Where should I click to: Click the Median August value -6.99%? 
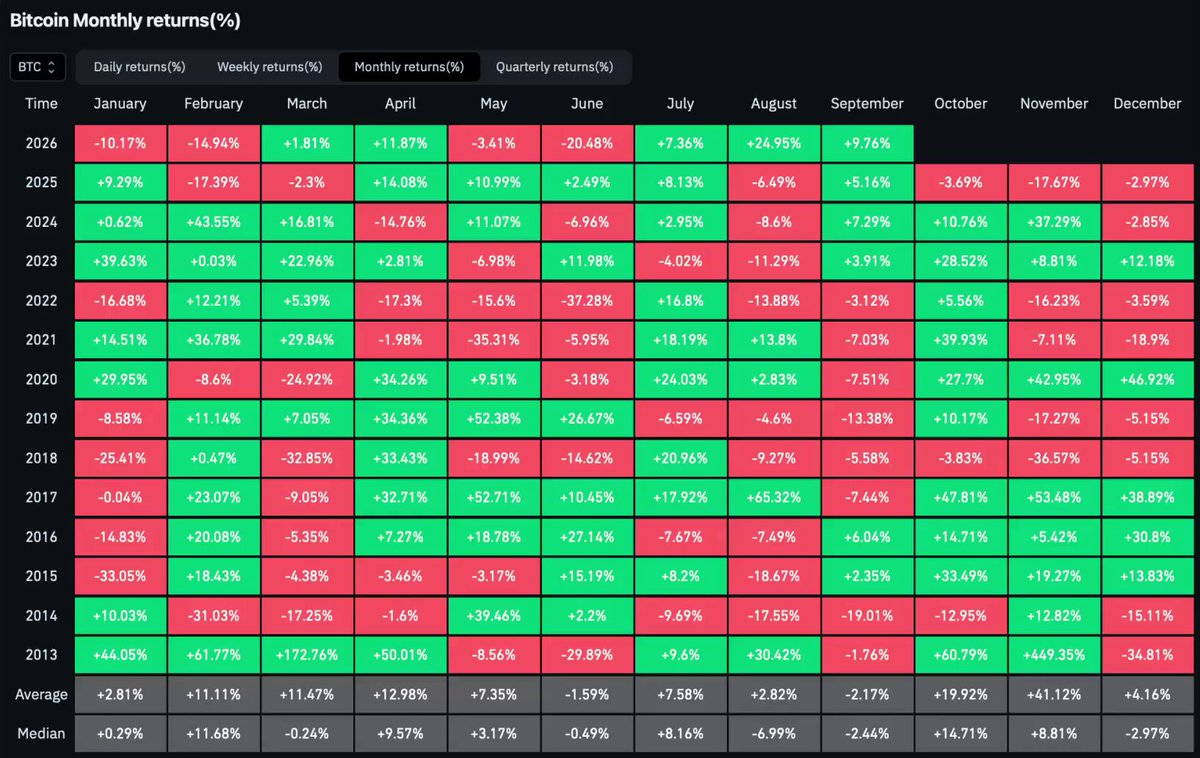coord(774,734)
